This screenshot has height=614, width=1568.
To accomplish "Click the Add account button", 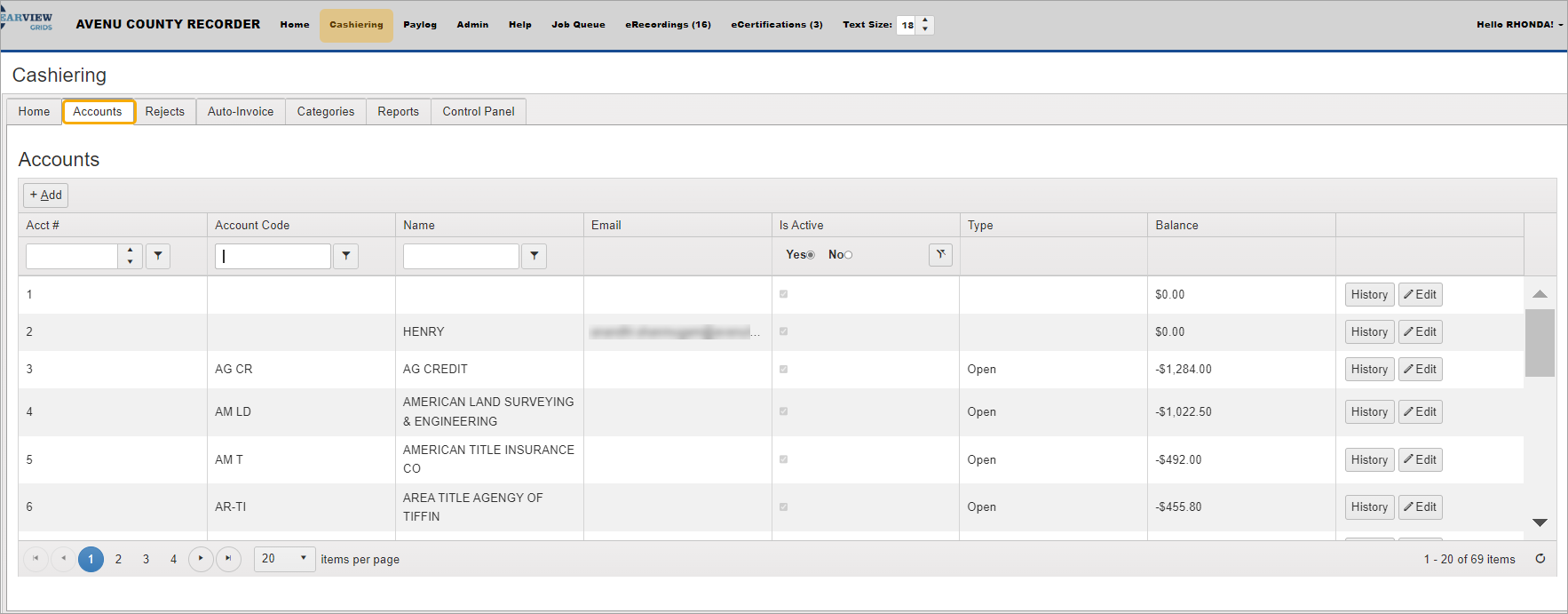I will coord(45,195).
